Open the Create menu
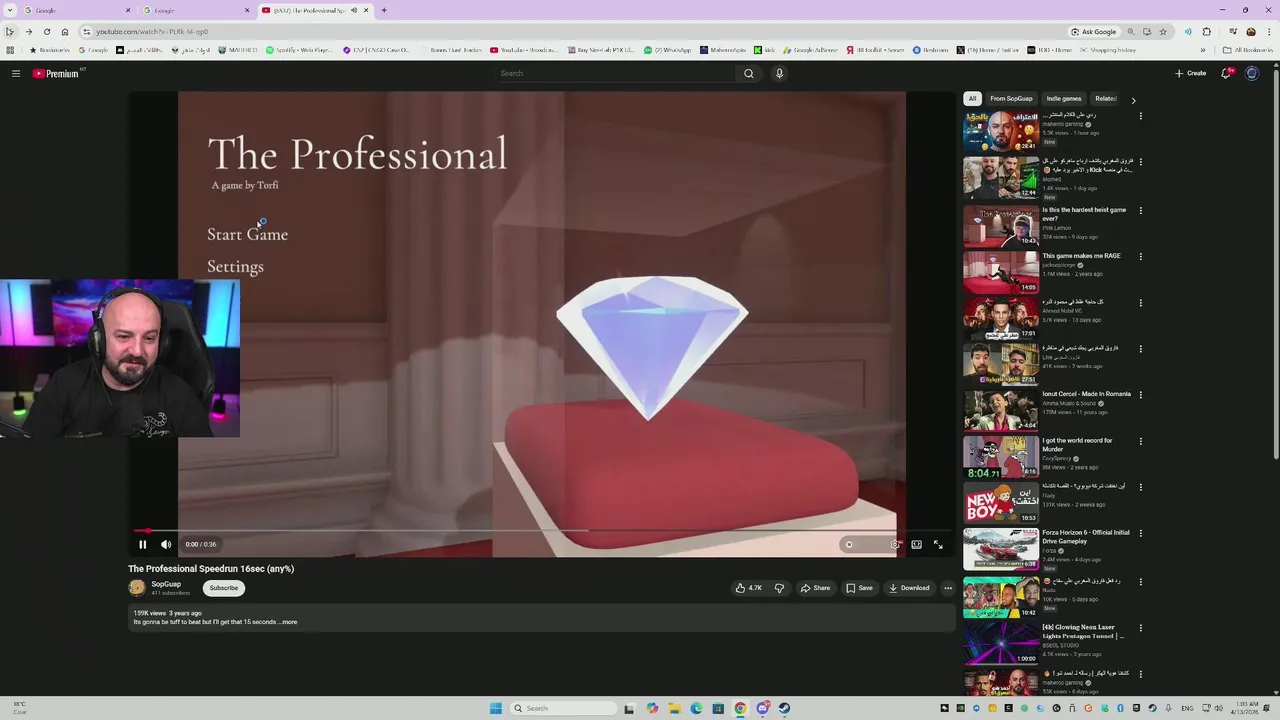 pyautogui.click(x=1190, y=73)
